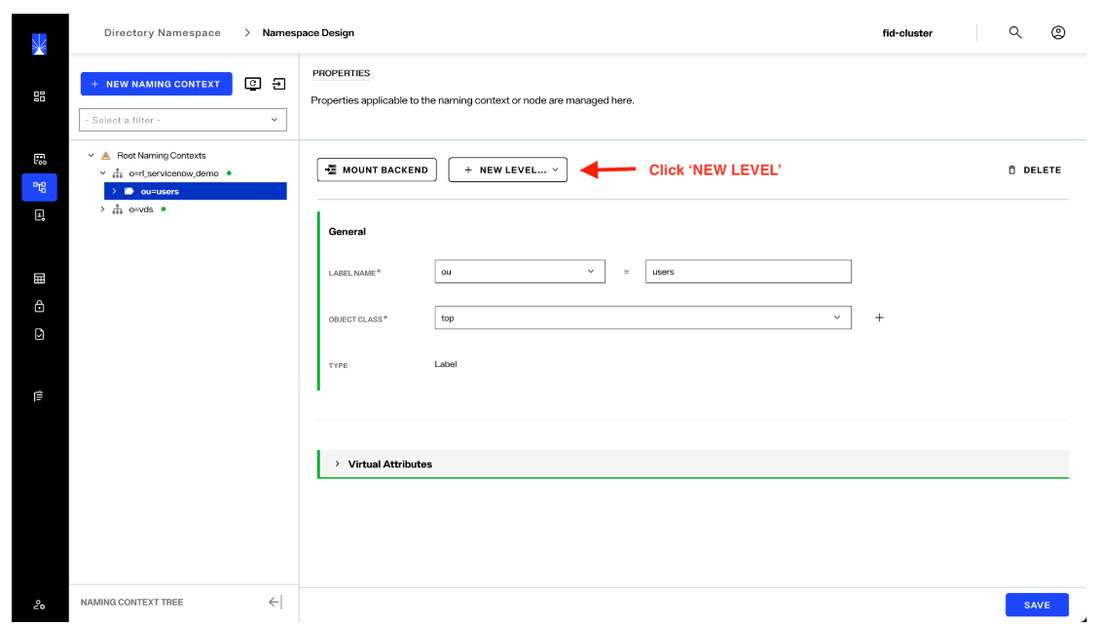Open the Directory Namespace tree icon in sidebar

(39, 187)
